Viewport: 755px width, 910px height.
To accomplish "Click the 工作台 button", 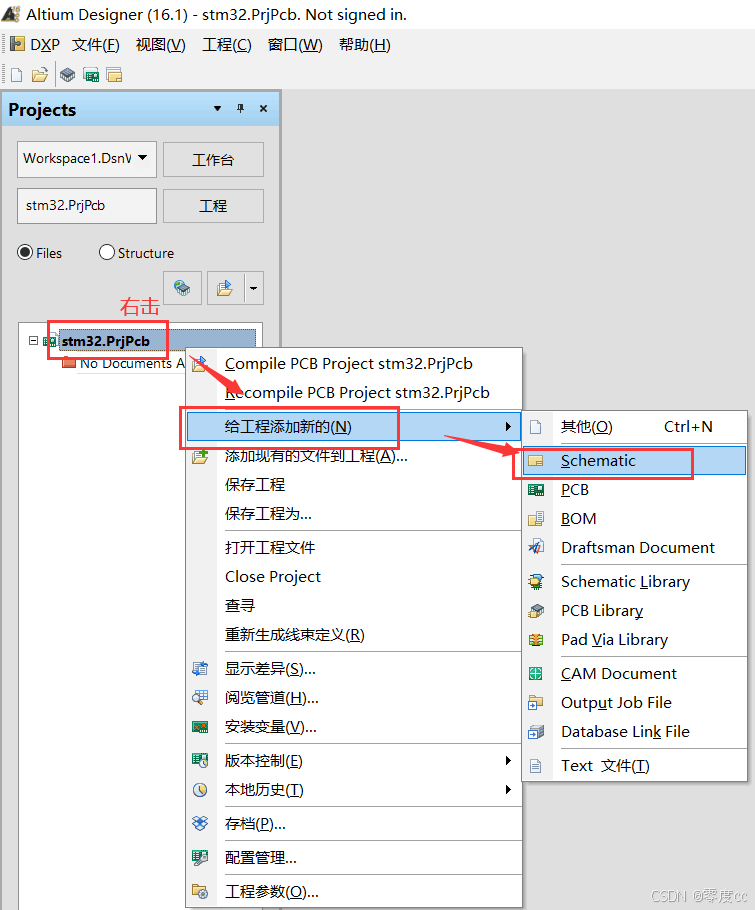I will pyautogui.click(x=213, y=160).
